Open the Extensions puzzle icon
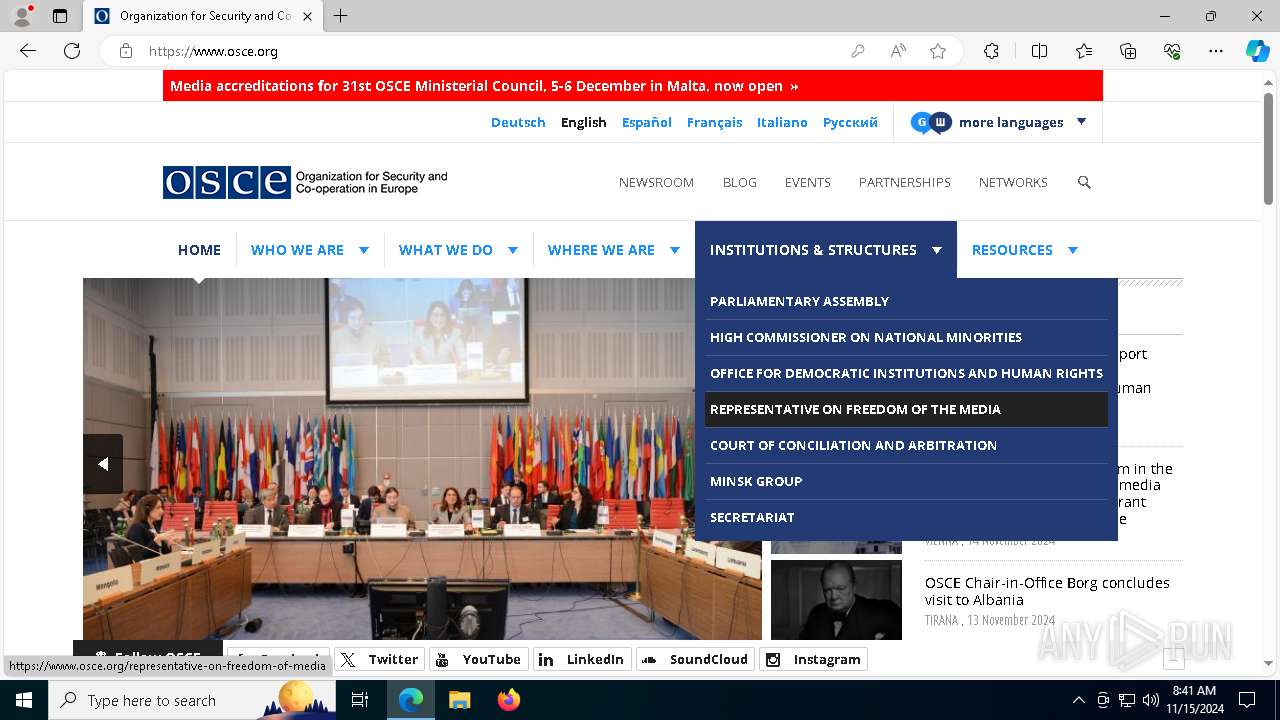Image resolution: width=1280 pixels, height=720 pixels. coord(991,51)
